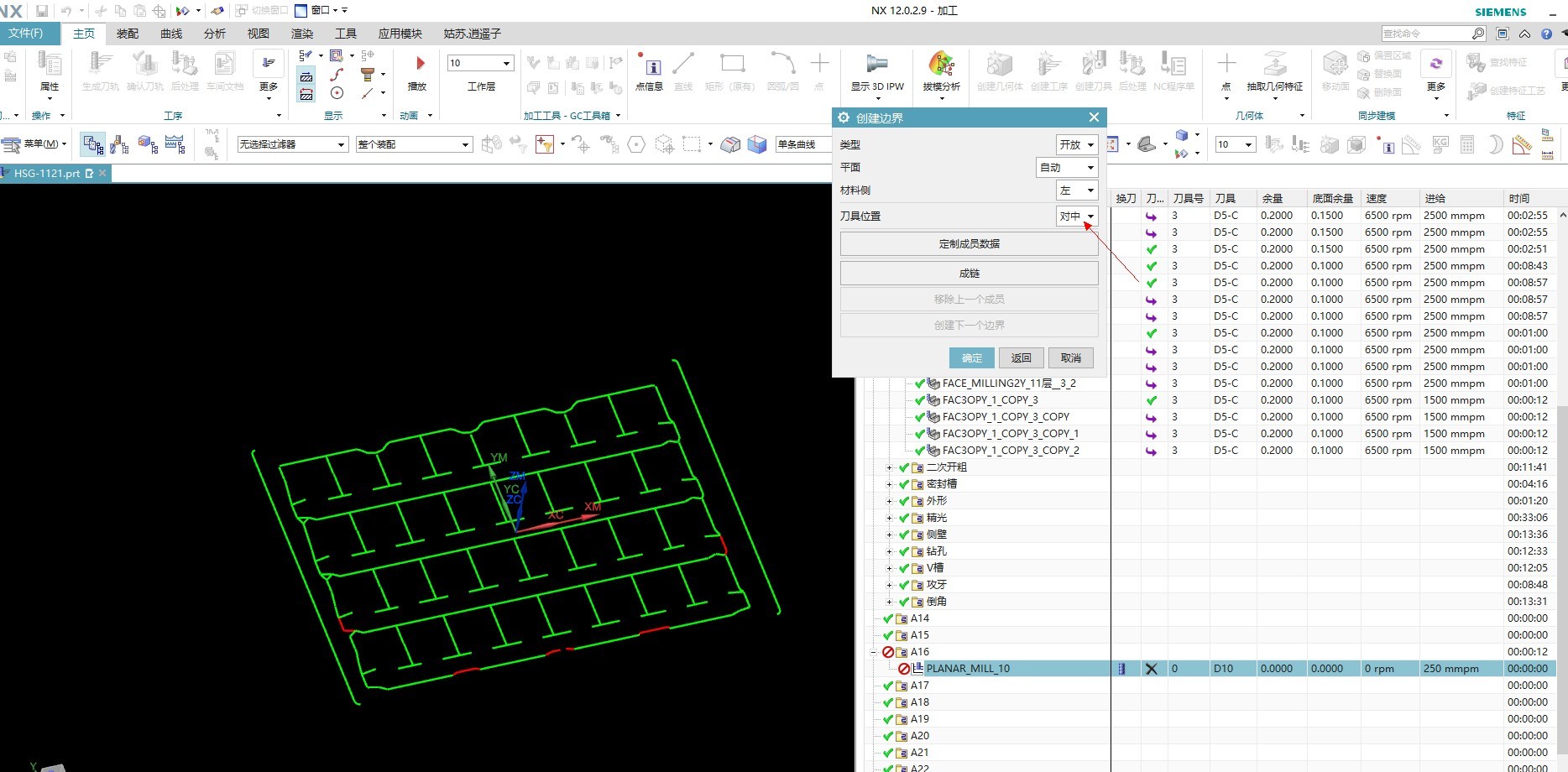The image size is (1568, 772).
Task: Click the 定制成员数据 button
Action: click(969, 243)
